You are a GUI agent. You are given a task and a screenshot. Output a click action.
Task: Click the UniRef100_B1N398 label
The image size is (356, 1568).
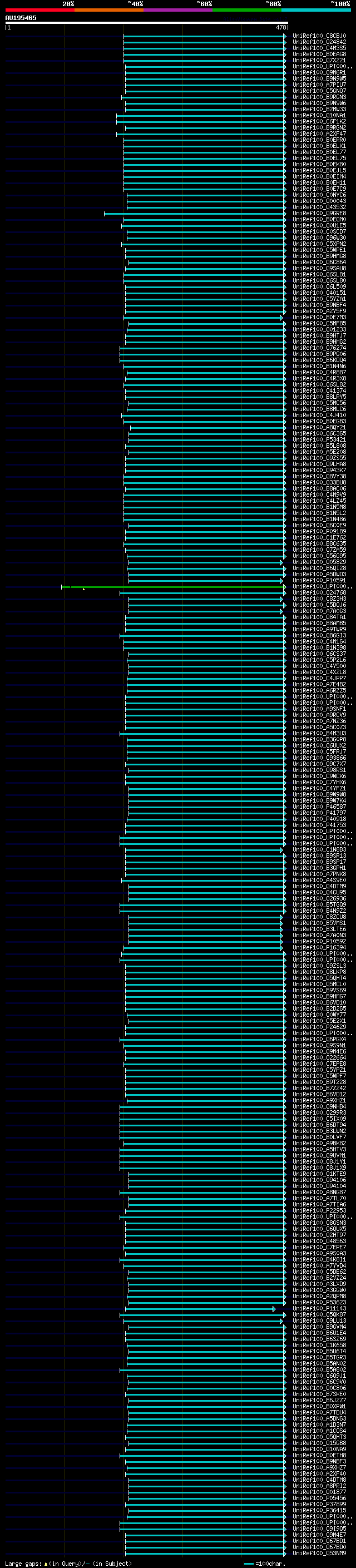[x=319, y=647]
